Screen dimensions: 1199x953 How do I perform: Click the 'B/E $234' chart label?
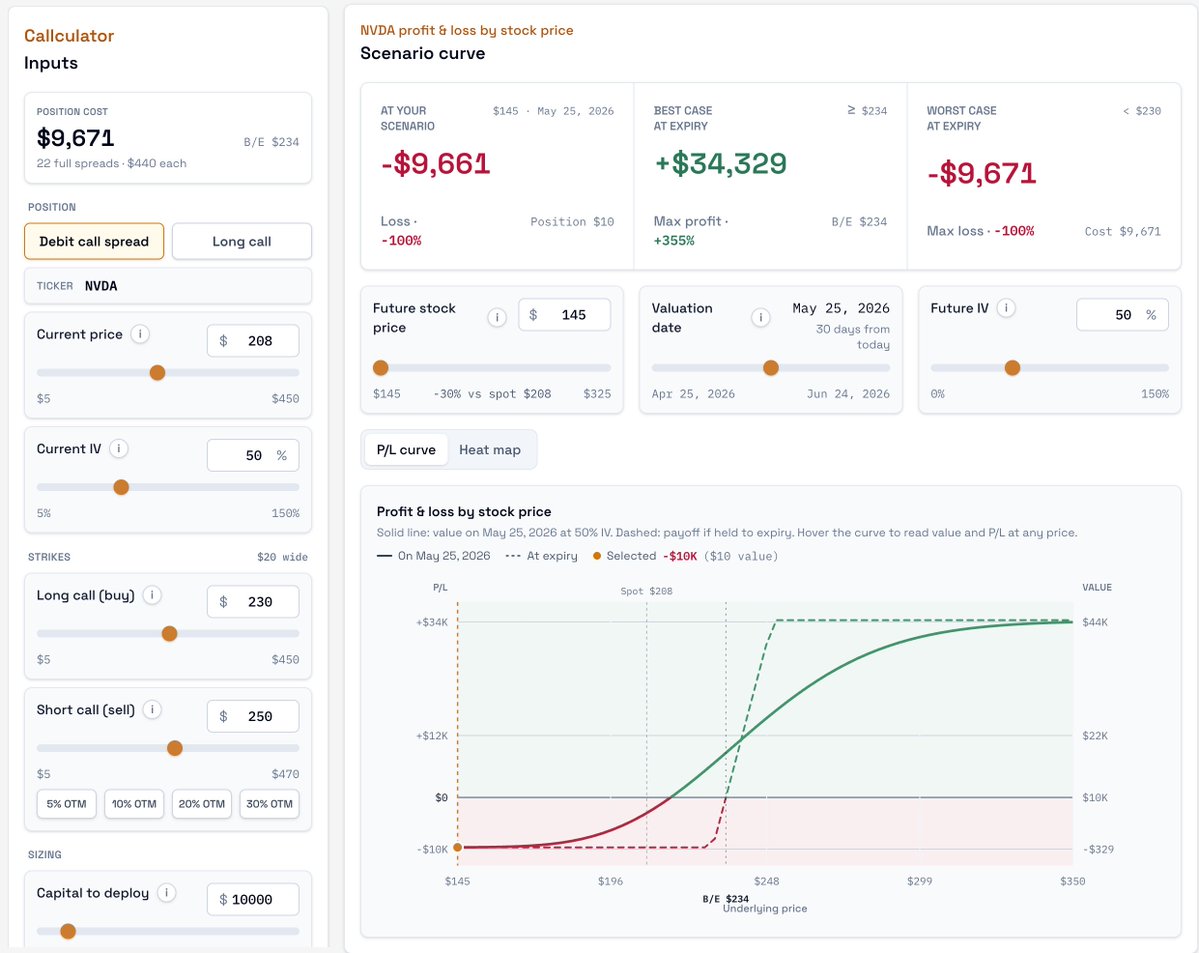pos(726,899)
